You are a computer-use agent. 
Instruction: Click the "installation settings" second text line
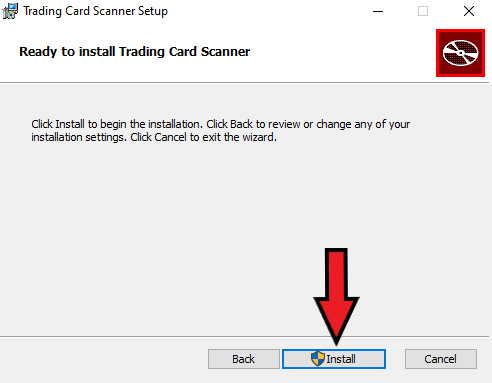pos(154,137)
